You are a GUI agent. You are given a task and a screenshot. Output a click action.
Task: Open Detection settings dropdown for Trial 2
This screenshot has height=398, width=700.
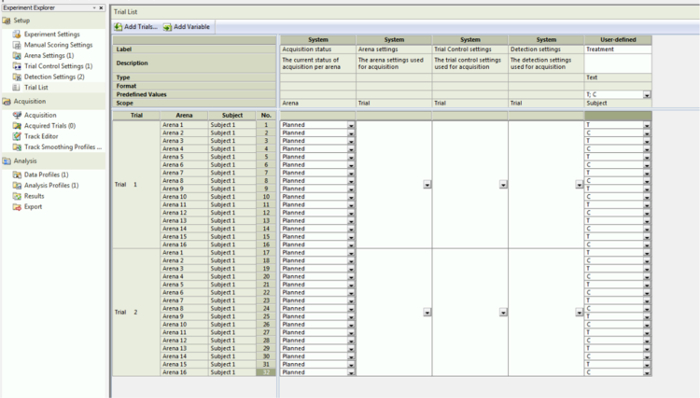tap(579, 312)
